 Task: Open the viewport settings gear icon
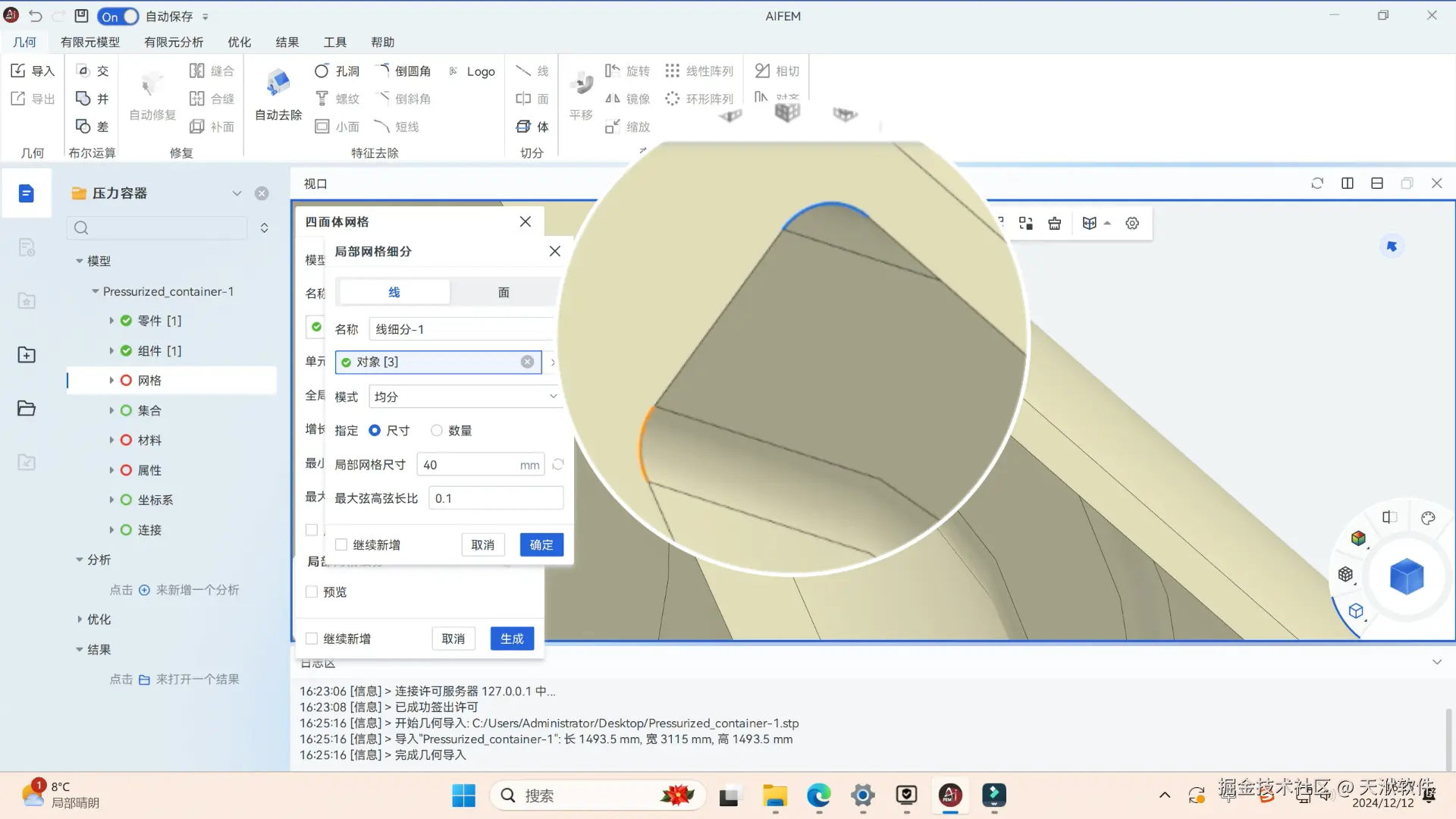1132,223
